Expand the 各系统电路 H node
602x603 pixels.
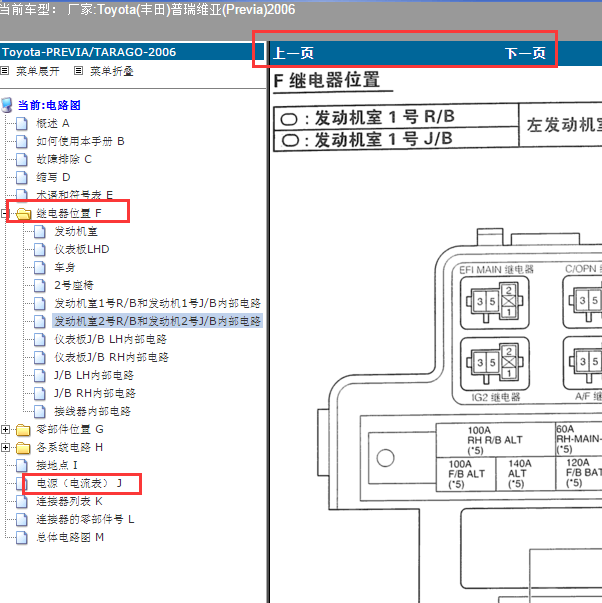(5, 447)
